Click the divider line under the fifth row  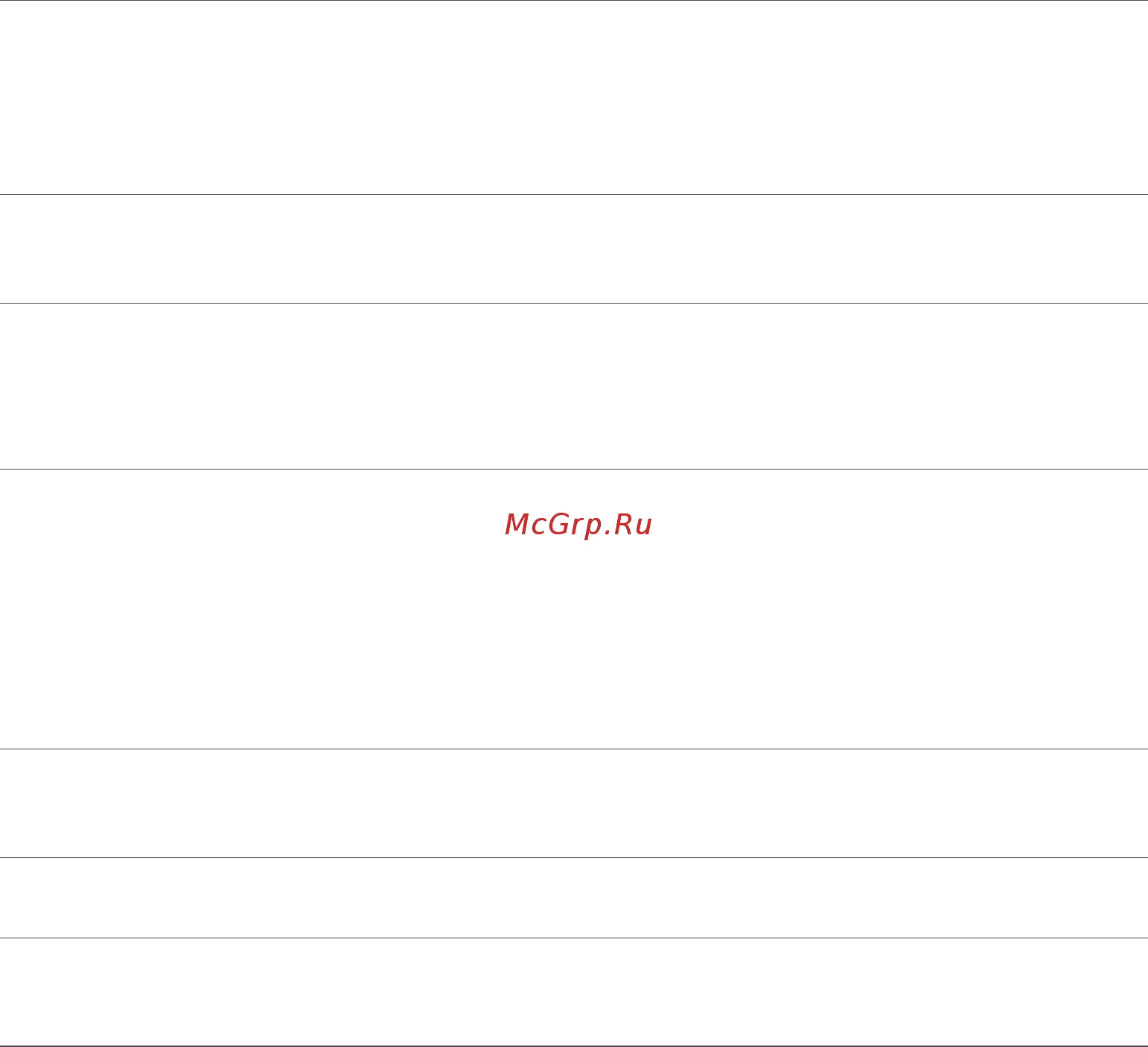point(574,857)
